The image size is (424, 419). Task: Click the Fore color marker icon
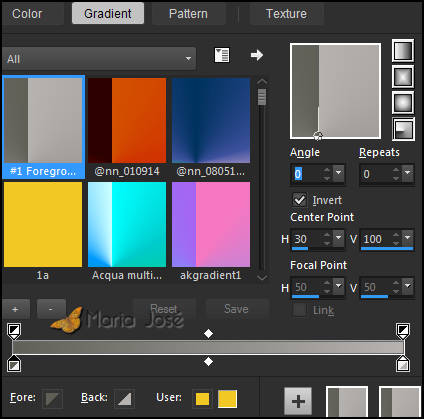tap(52, 398)
